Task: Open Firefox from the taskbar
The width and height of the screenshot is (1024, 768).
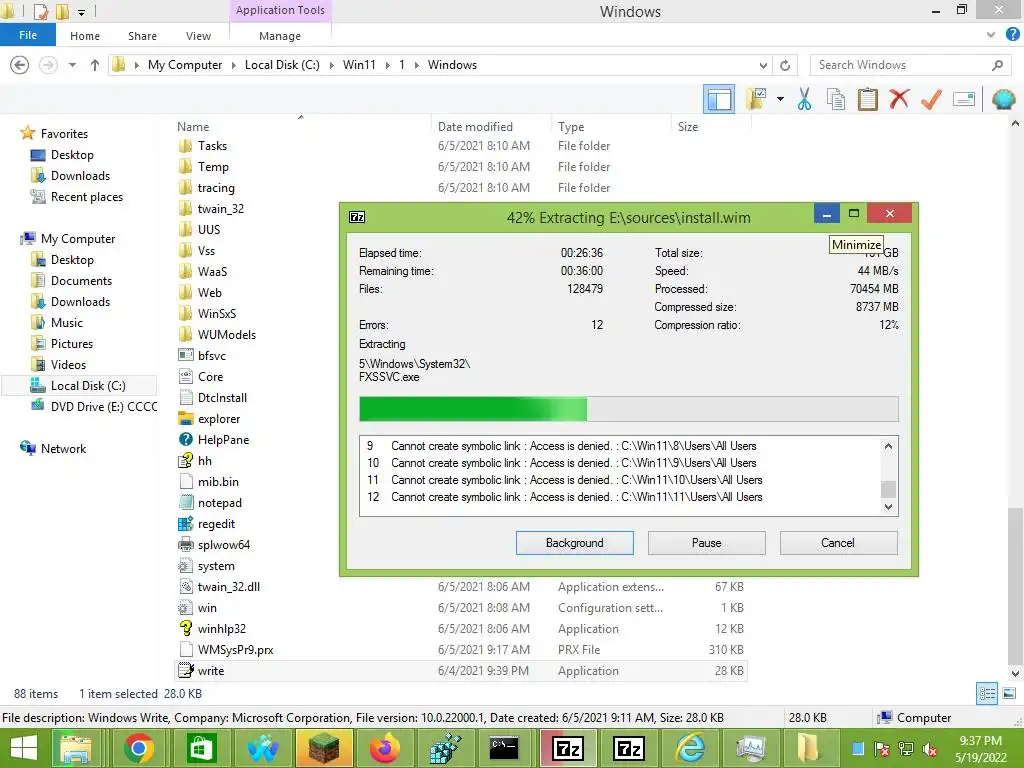Action: [x=385, y=749]
